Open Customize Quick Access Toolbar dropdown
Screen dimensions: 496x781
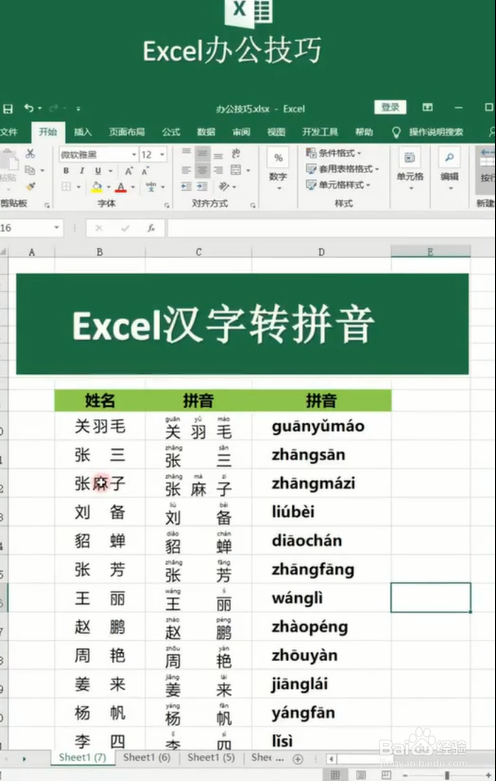(78, 108)
